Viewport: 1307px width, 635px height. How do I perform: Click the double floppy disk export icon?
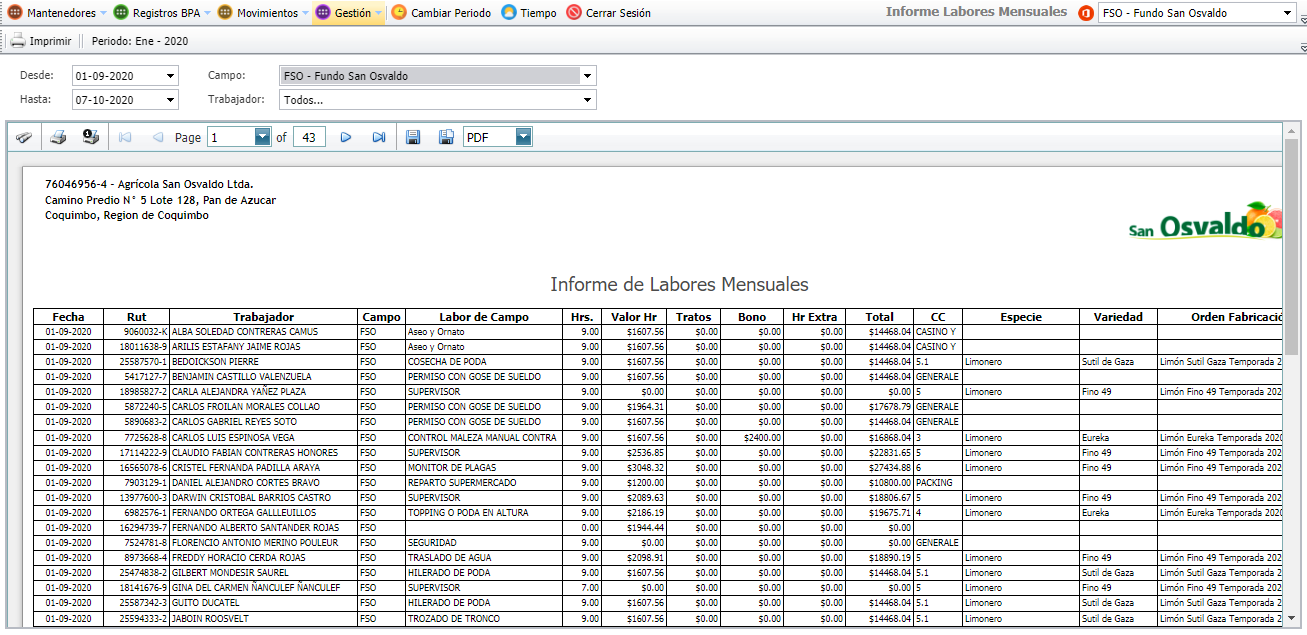pos(447,137)
